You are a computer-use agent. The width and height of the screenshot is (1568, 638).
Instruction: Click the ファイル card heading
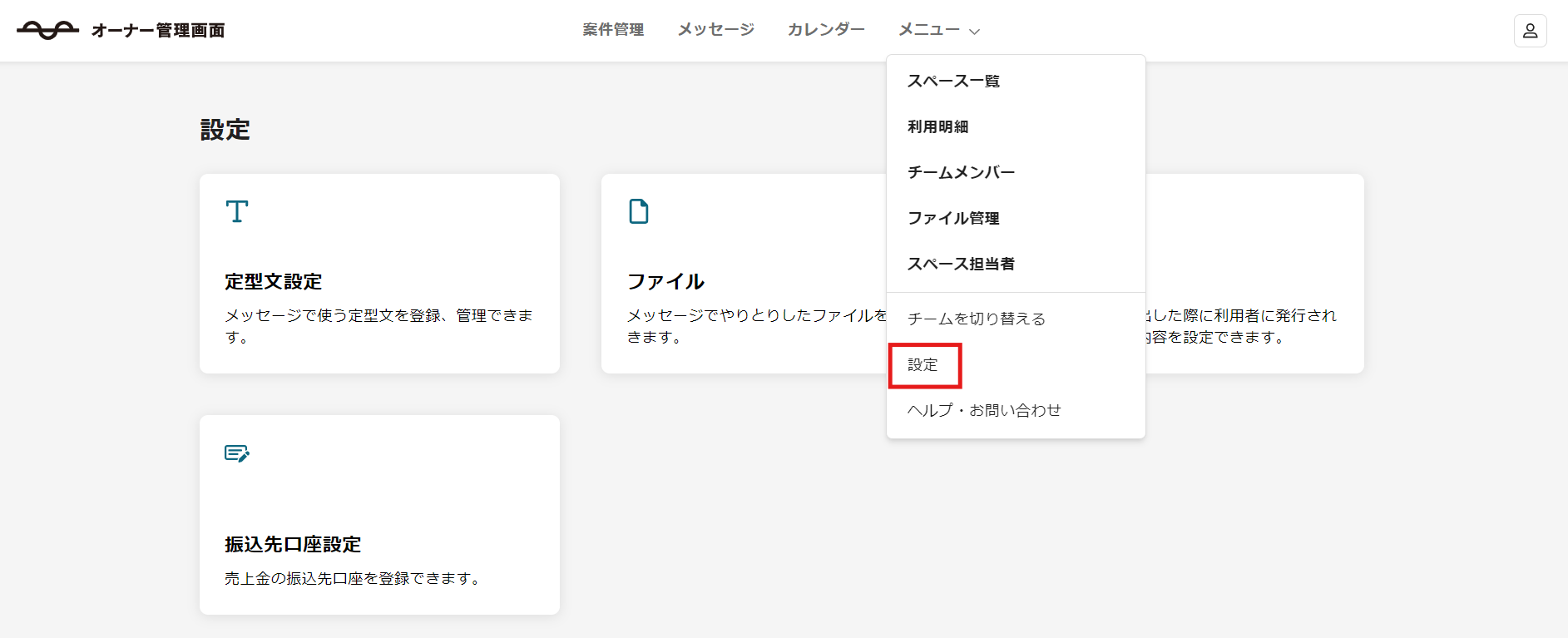point(665,282)
